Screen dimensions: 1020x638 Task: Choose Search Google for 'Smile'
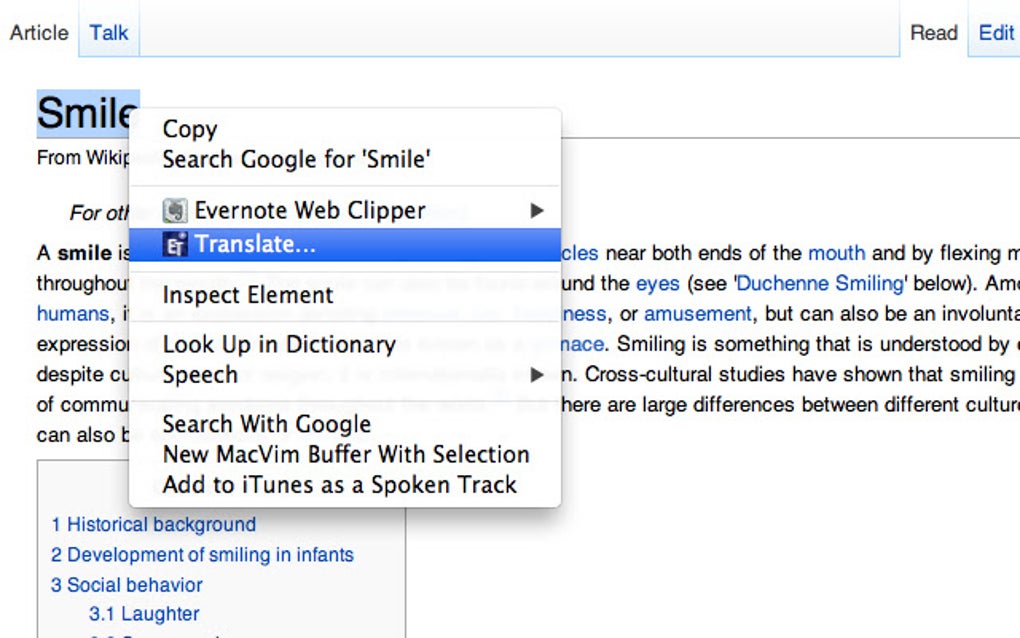296,159
